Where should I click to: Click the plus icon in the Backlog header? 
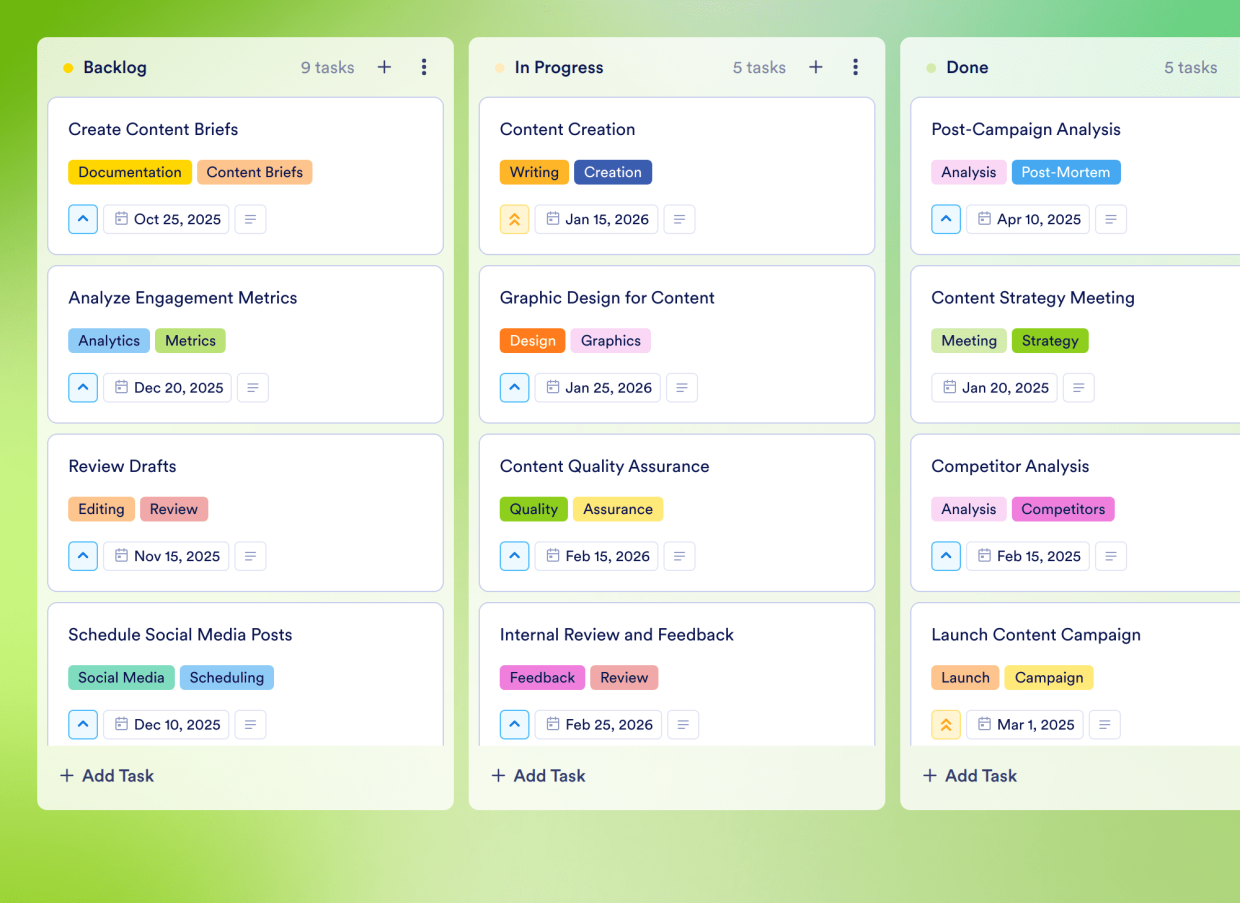tap(384, 67)
